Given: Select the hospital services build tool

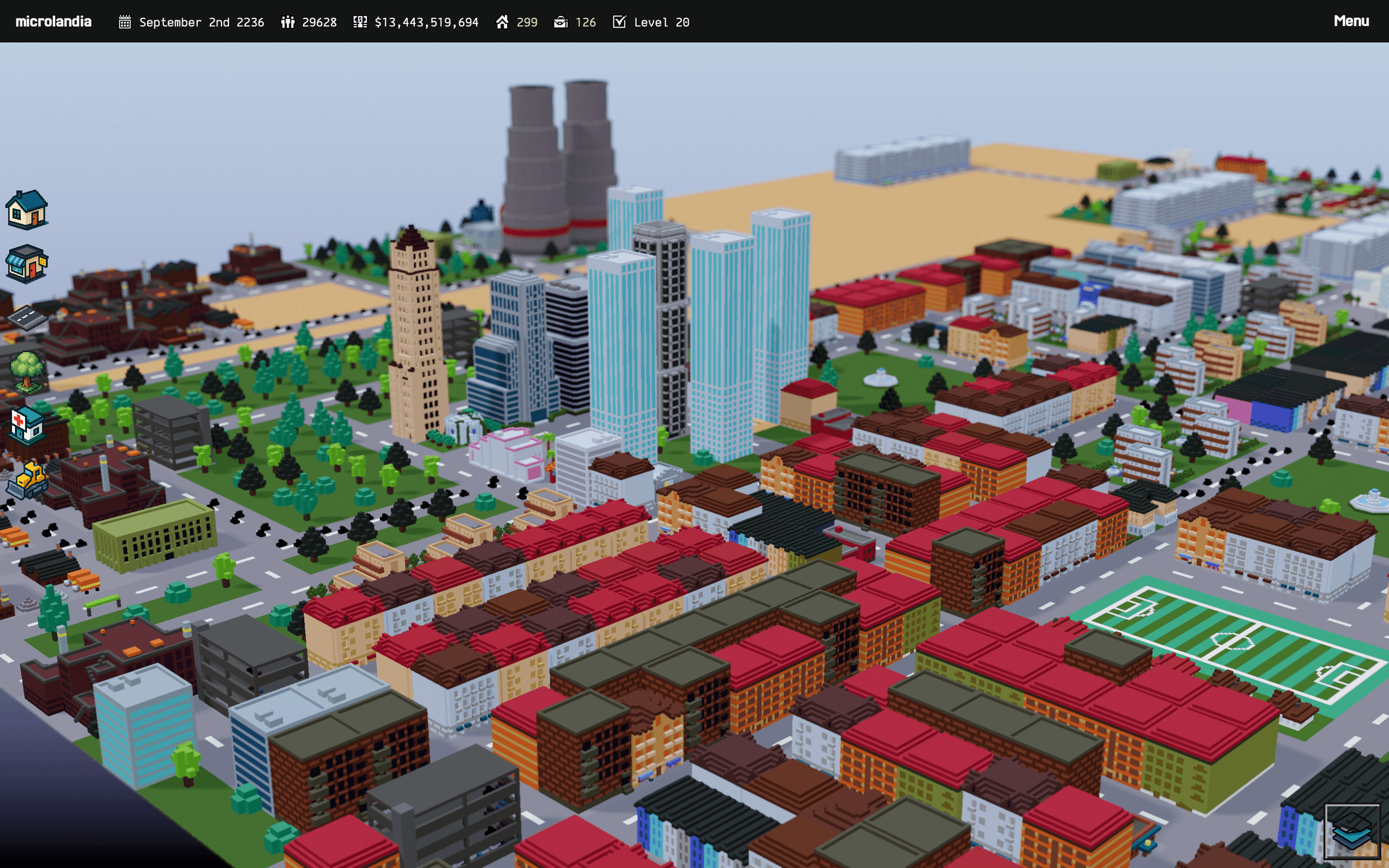Looking at the screenshot, I should click(x=27, y=425).
